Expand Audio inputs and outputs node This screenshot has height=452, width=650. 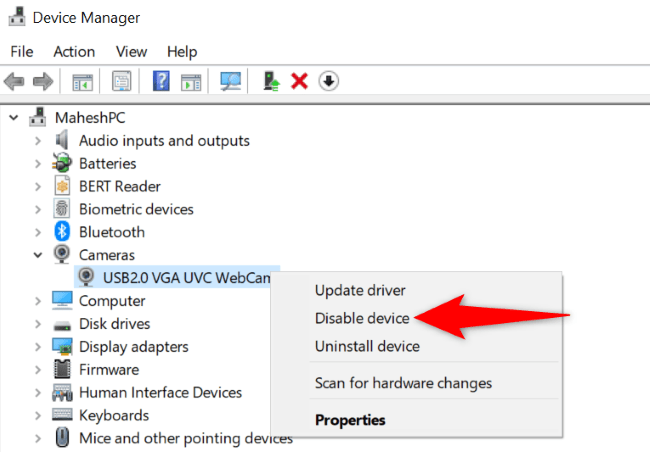pyautogui.click(x=38, y=141)
